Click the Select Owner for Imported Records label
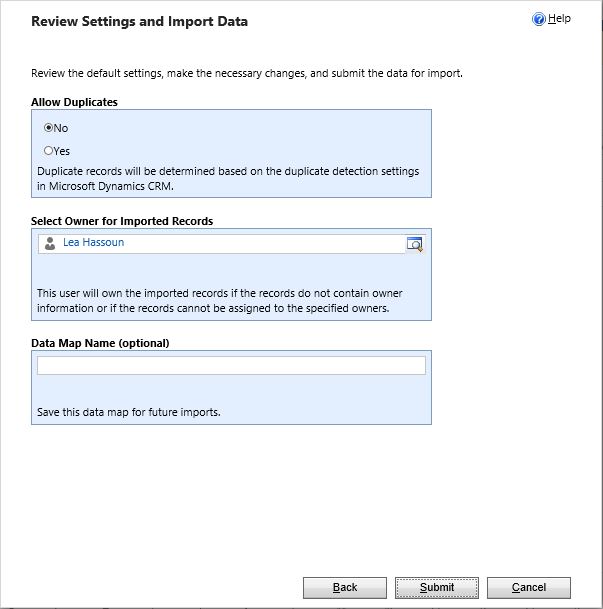Image resolution: width=603 pixels, height=609 pixels. [122, 221]
